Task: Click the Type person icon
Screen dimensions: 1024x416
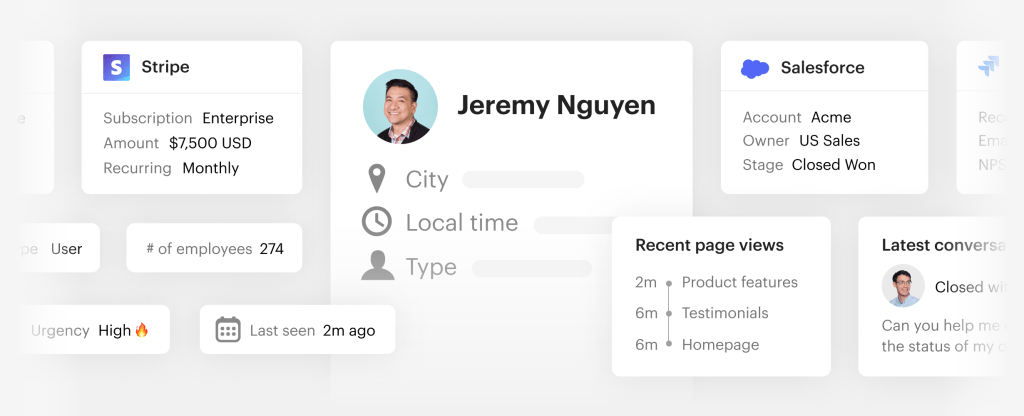Action: [377, 266]
